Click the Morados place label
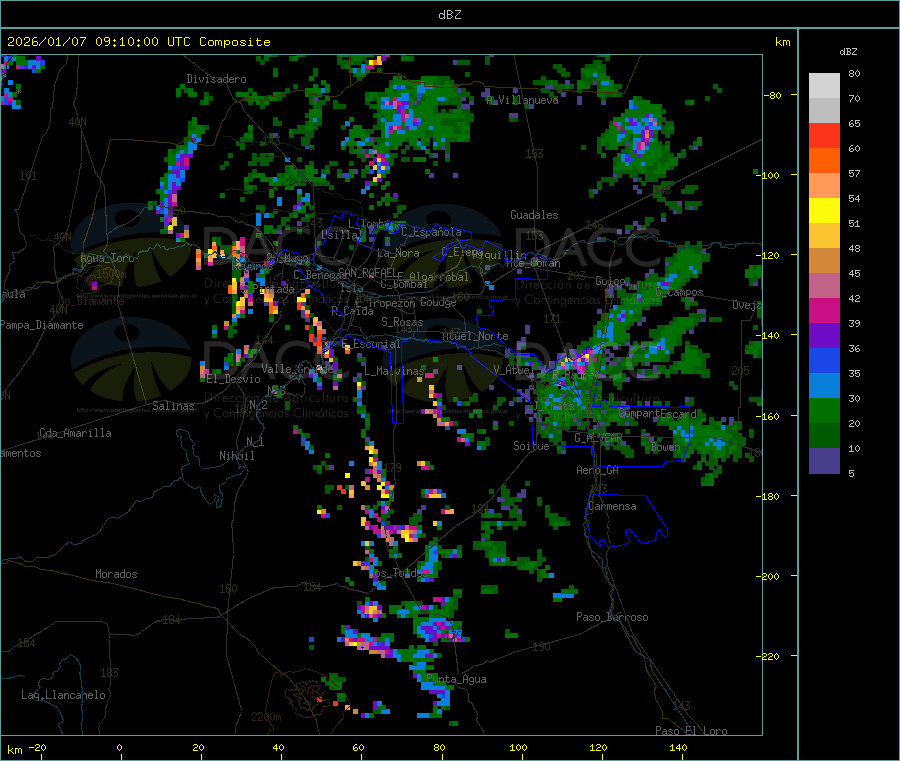 coord(117,574)
